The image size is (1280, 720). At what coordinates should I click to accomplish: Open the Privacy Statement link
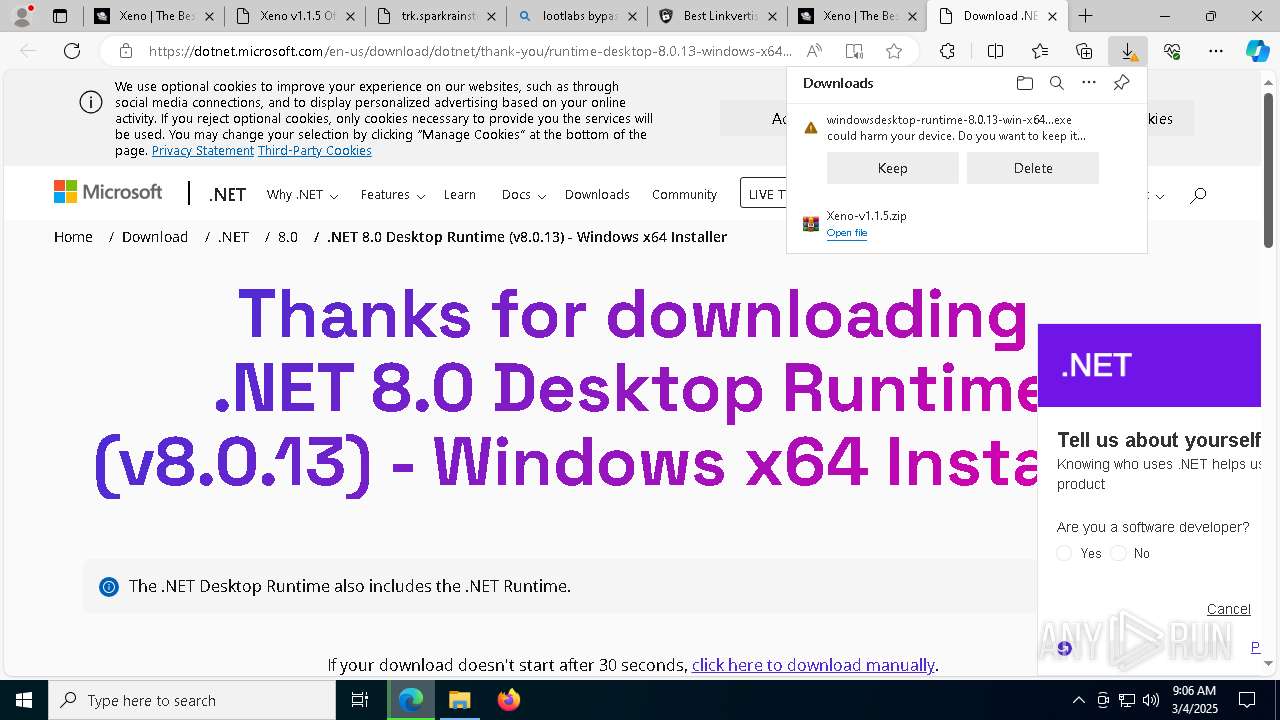click(x=203, y=151)
